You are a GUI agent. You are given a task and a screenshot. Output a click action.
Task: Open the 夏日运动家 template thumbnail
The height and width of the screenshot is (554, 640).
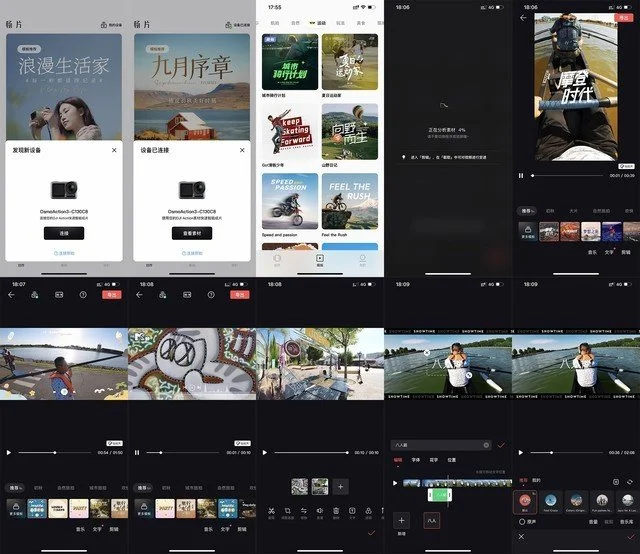[350, 62]
